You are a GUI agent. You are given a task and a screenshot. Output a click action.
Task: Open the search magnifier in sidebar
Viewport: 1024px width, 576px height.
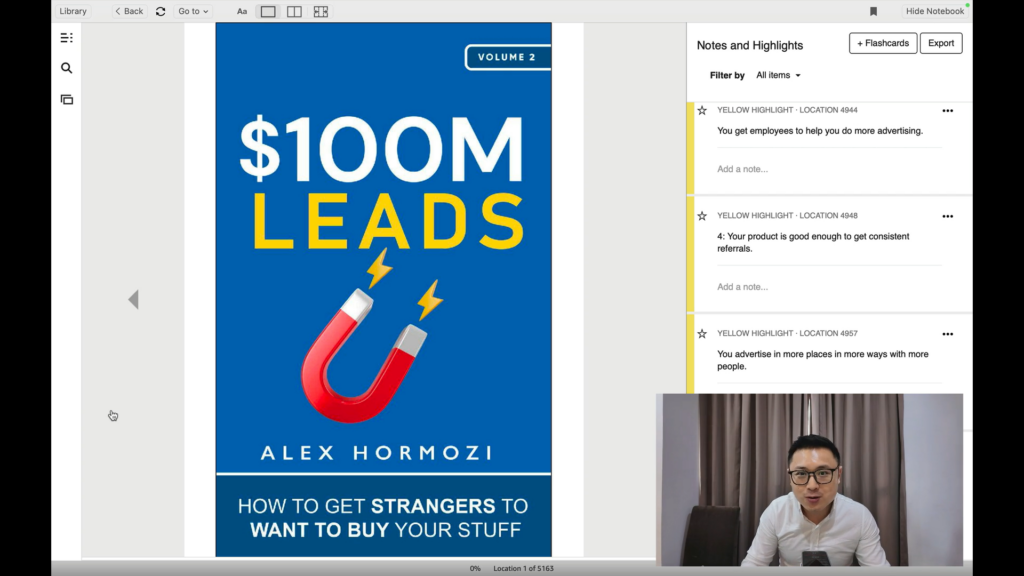(x=67, y=68)
